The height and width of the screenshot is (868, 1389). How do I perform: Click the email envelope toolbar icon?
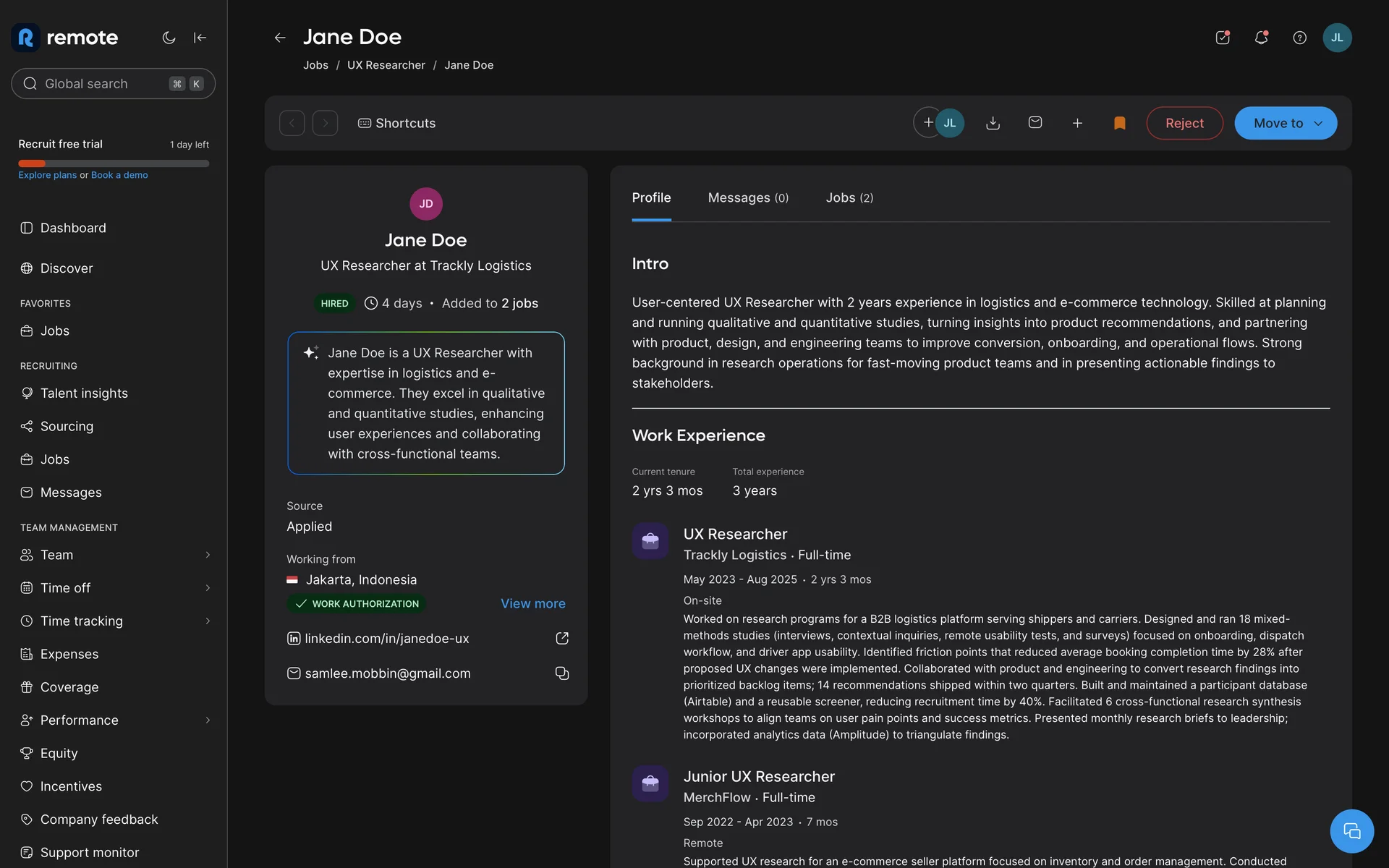coord(1035,123)
